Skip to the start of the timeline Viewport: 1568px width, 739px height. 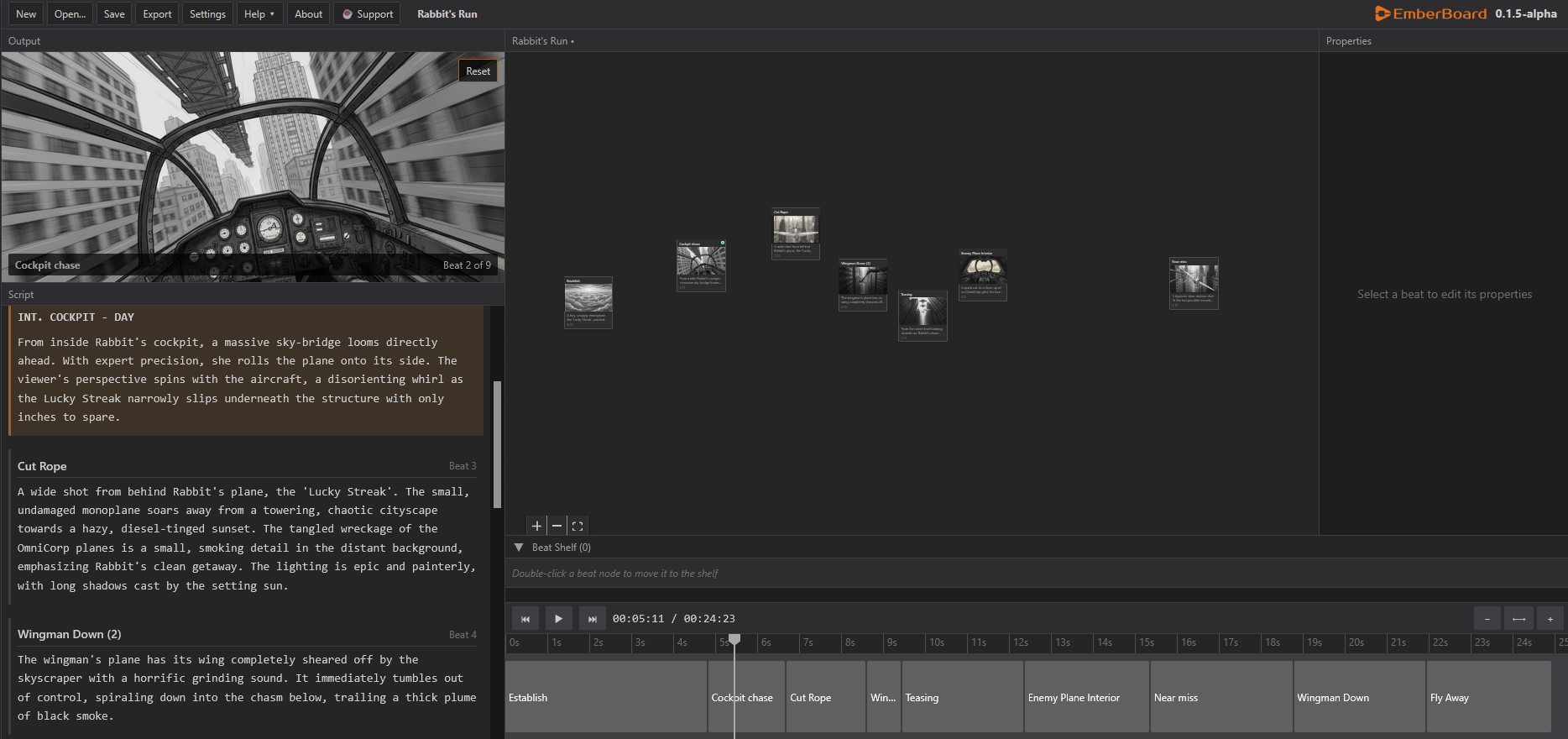click(525, 619)
